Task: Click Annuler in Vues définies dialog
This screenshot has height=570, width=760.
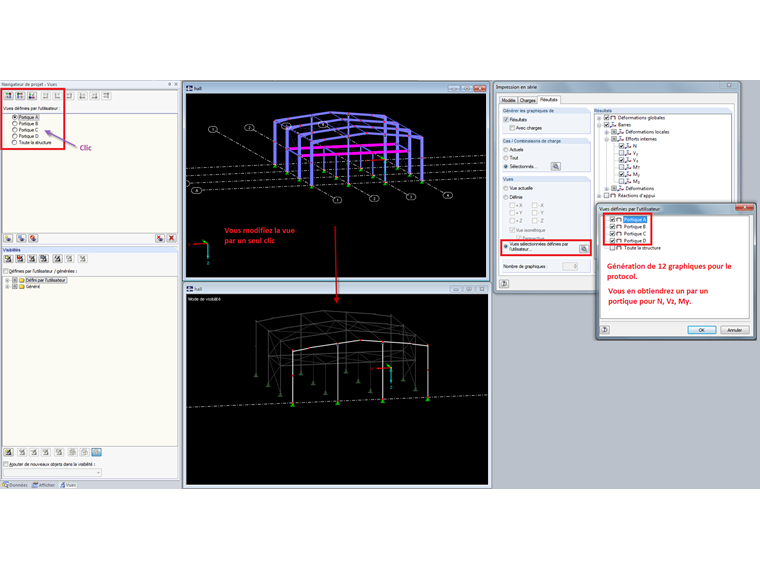Action: tap(734, 330)
